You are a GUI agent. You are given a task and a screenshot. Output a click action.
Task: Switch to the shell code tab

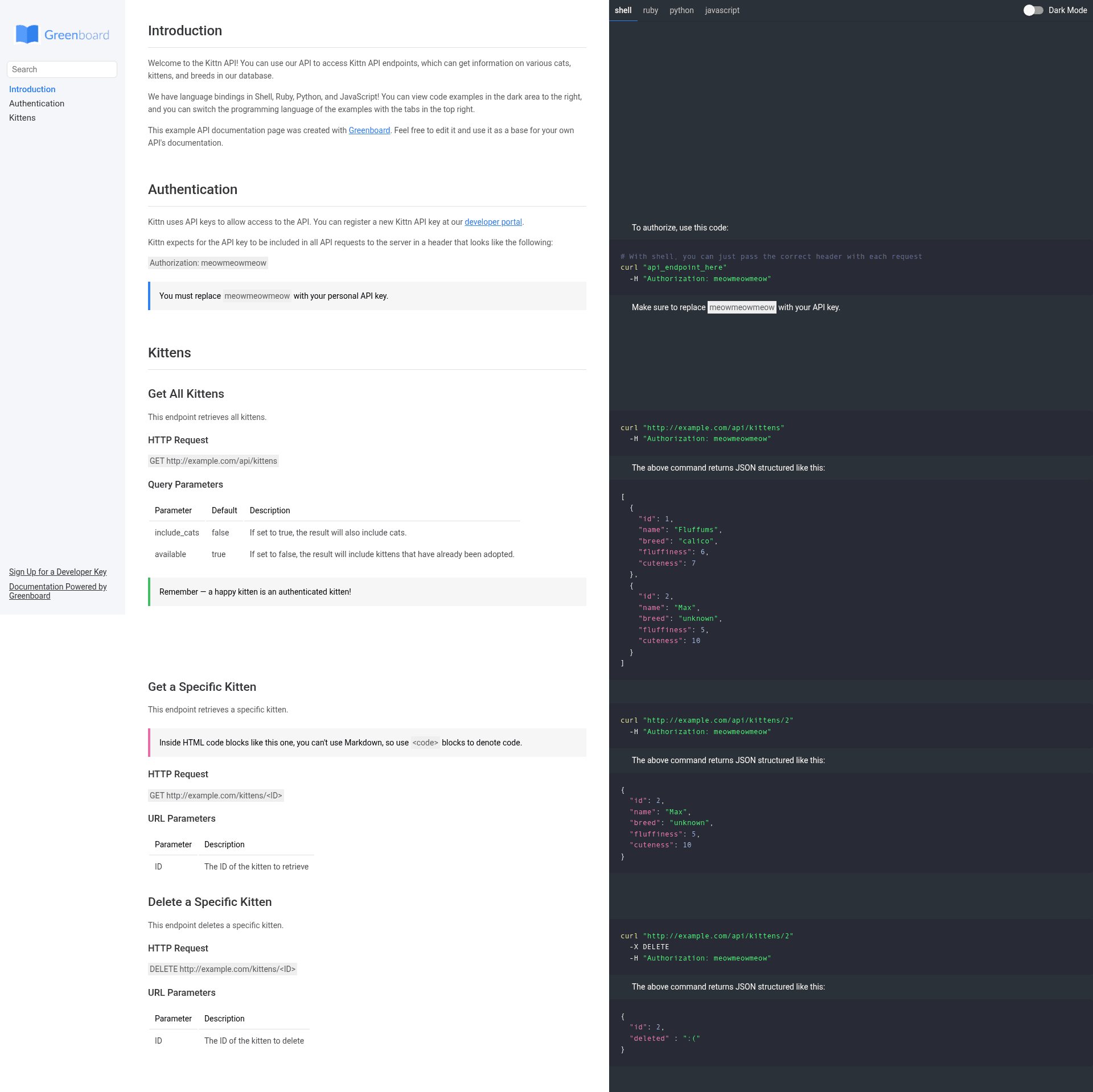[623, 10]
